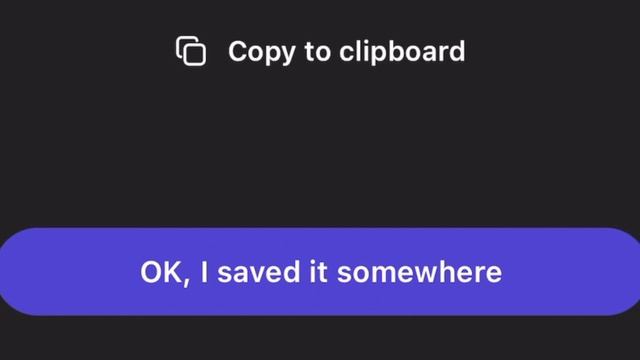The width and height of the screenshot is (640, 360).
Task: Invoke copy action via its icon
Action: click(191, 51)
